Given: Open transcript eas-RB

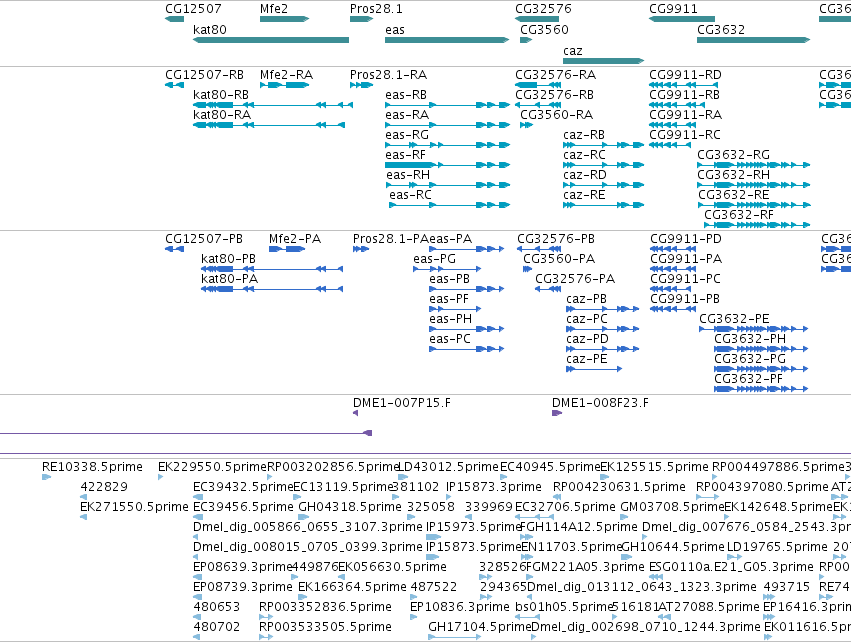Looking at the screenshot, I should (x=406, y=95).
